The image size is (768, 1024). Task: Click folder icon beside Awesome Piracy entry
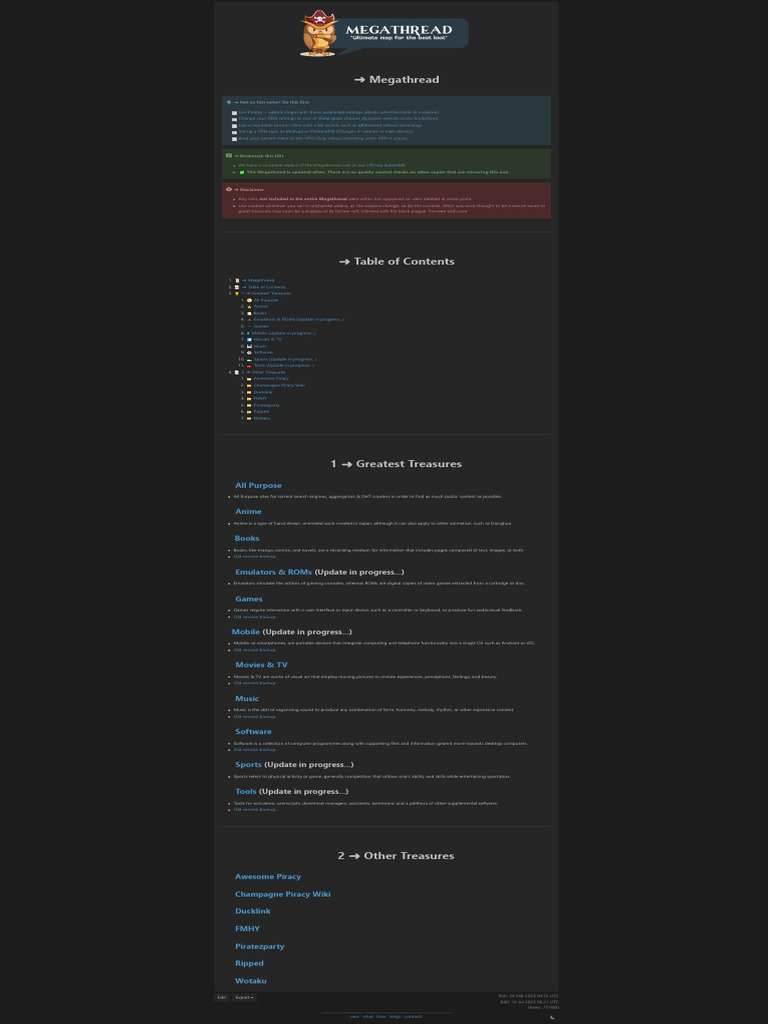pos(249,379)
